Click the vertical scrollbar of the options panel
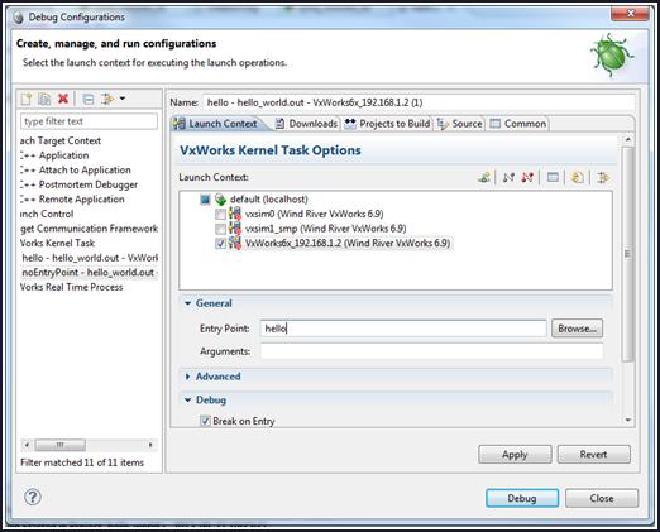 pos(628,254)
